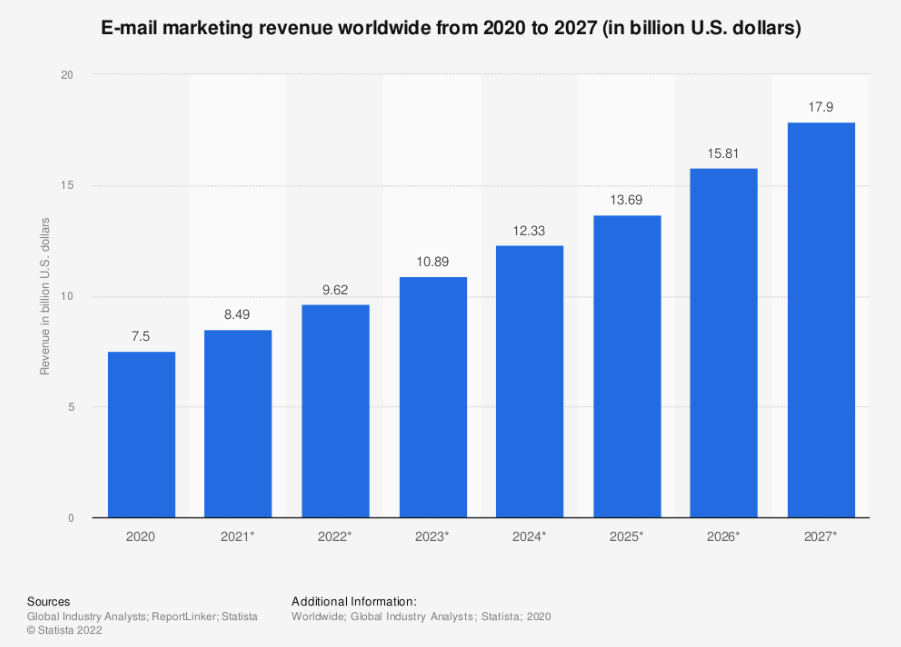The height and width of the screenshot is (647, 901).
Task: Click the 17.9 value label
Action: click(821, 107)
